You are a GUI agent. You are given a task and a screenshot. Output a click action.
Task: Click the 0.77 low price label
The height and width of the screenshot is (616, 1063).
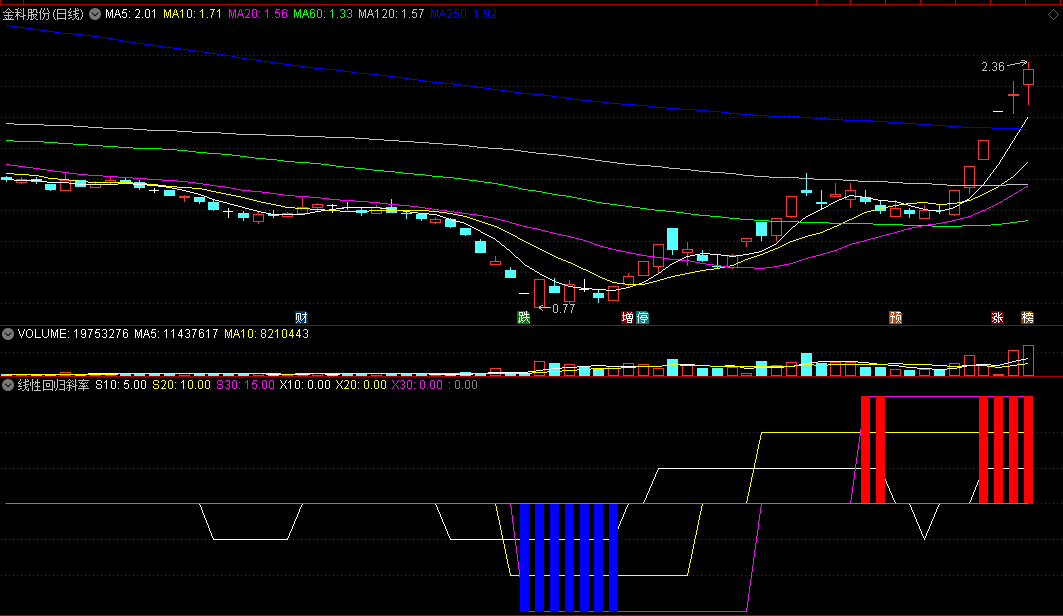point(563,309)
